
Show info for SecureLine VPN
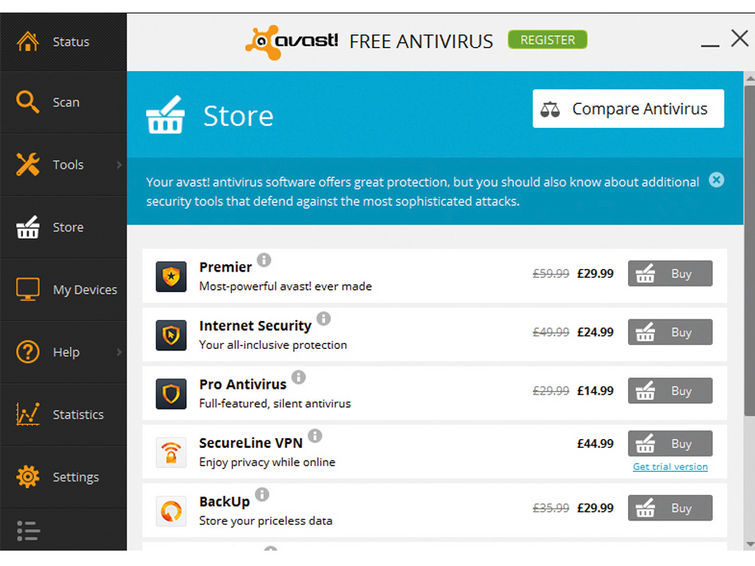(315, 436)
